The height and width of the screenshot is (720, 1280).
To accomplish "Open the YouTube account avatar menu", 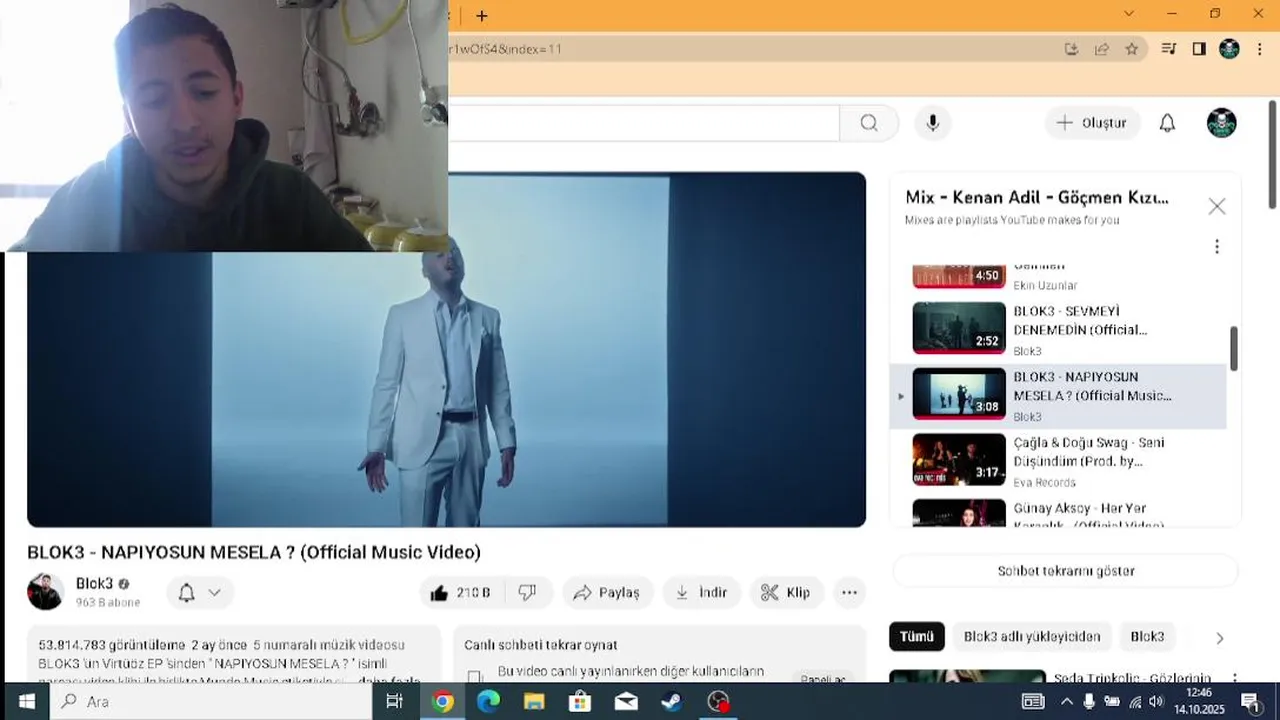I will (1222, 123).
